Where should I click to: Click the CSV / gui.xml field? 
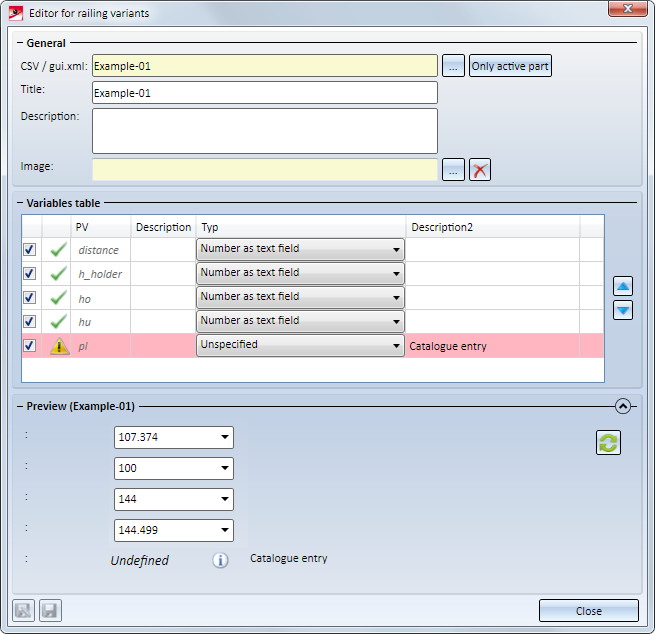(x=265, y=66)
